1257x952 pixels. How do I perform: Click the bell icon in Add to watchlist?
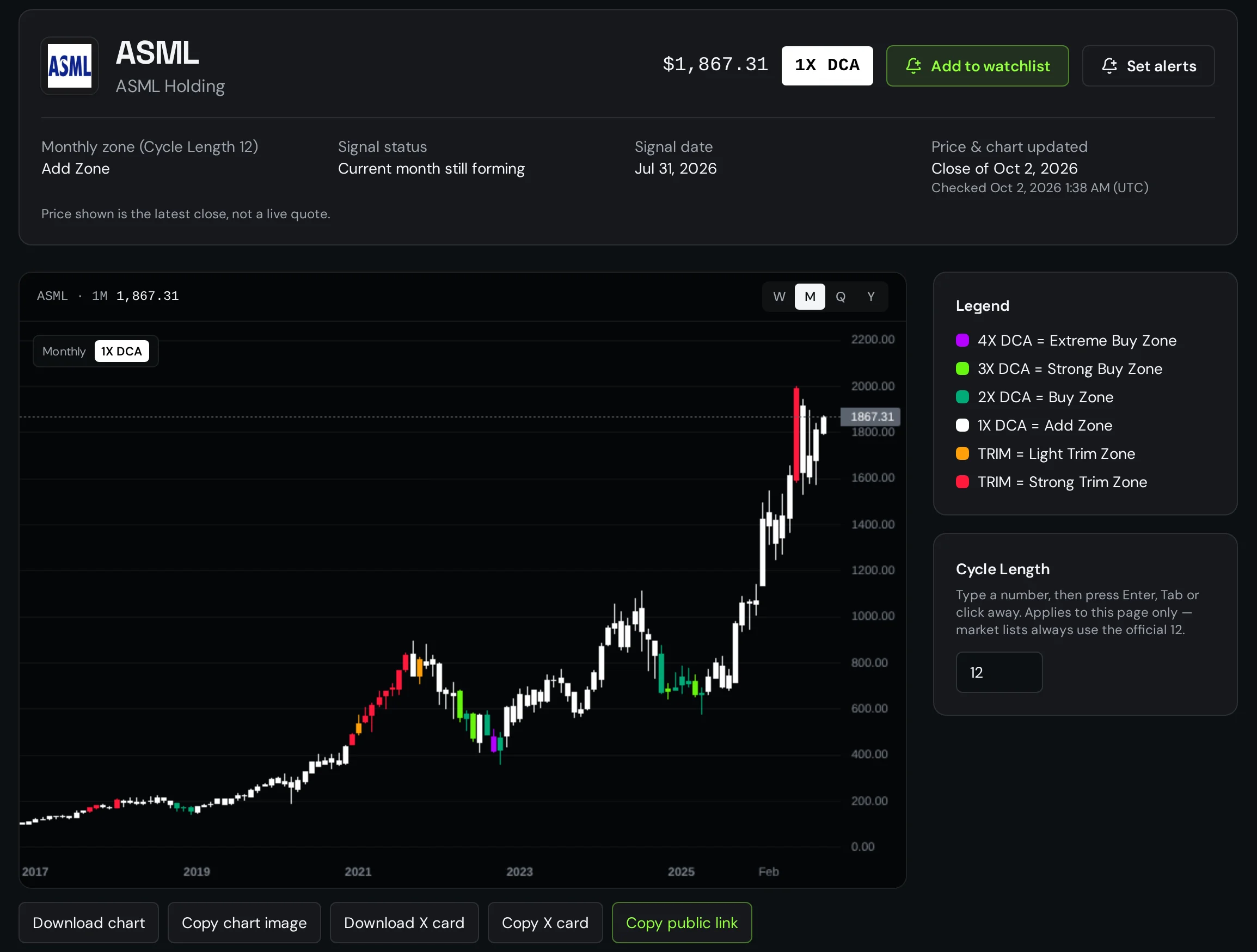(x=913, y=66)
